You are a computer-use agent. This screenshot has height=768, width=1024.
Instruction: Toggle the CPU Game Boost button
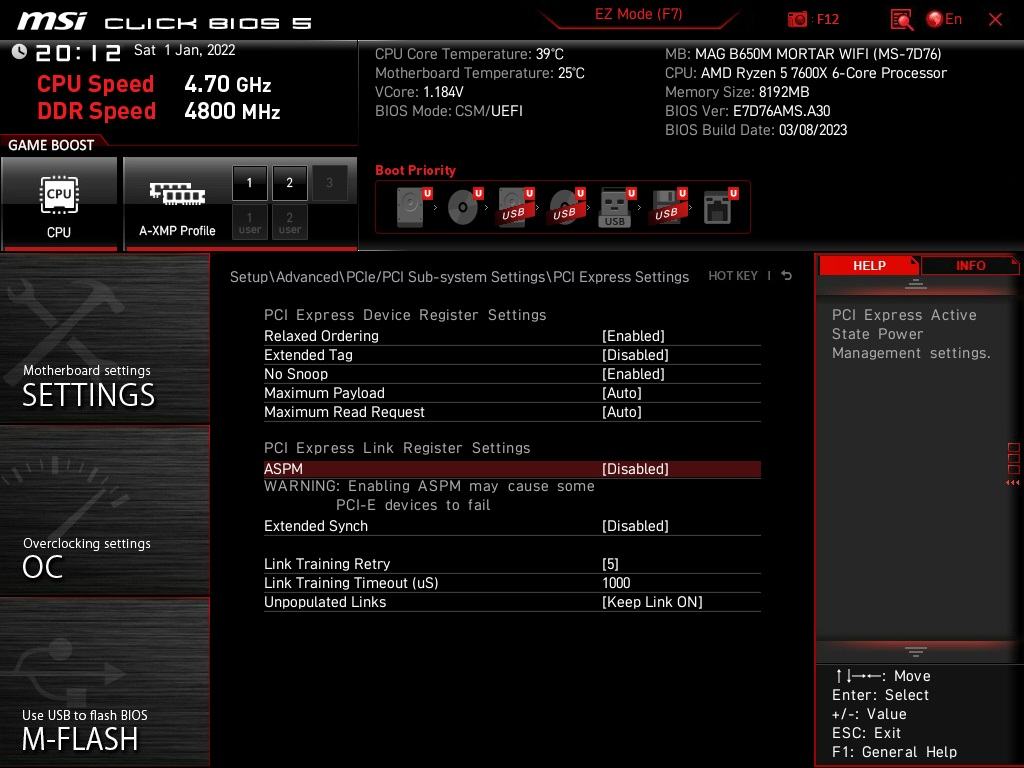pos(59,203)
